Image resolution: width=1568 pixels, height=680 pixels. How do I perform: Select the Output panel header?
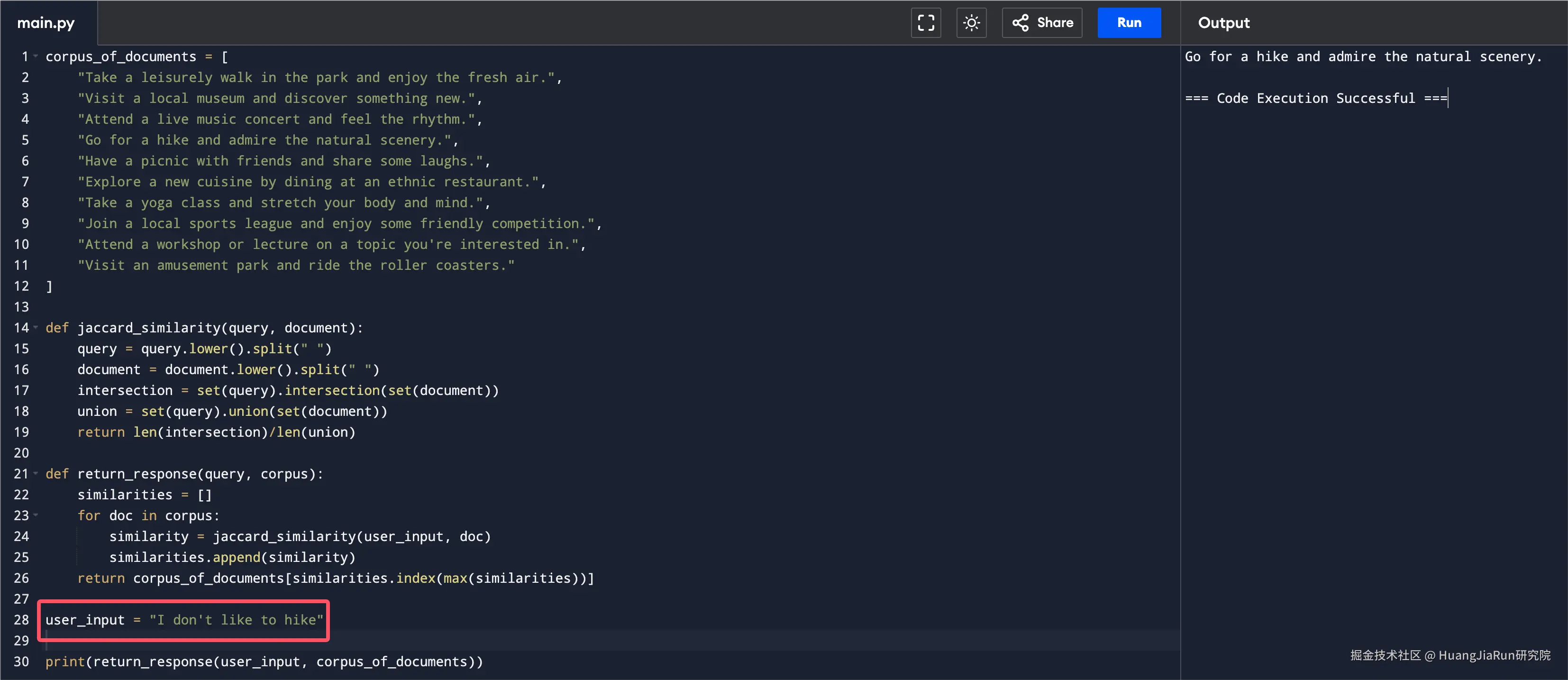point(1223,23)
